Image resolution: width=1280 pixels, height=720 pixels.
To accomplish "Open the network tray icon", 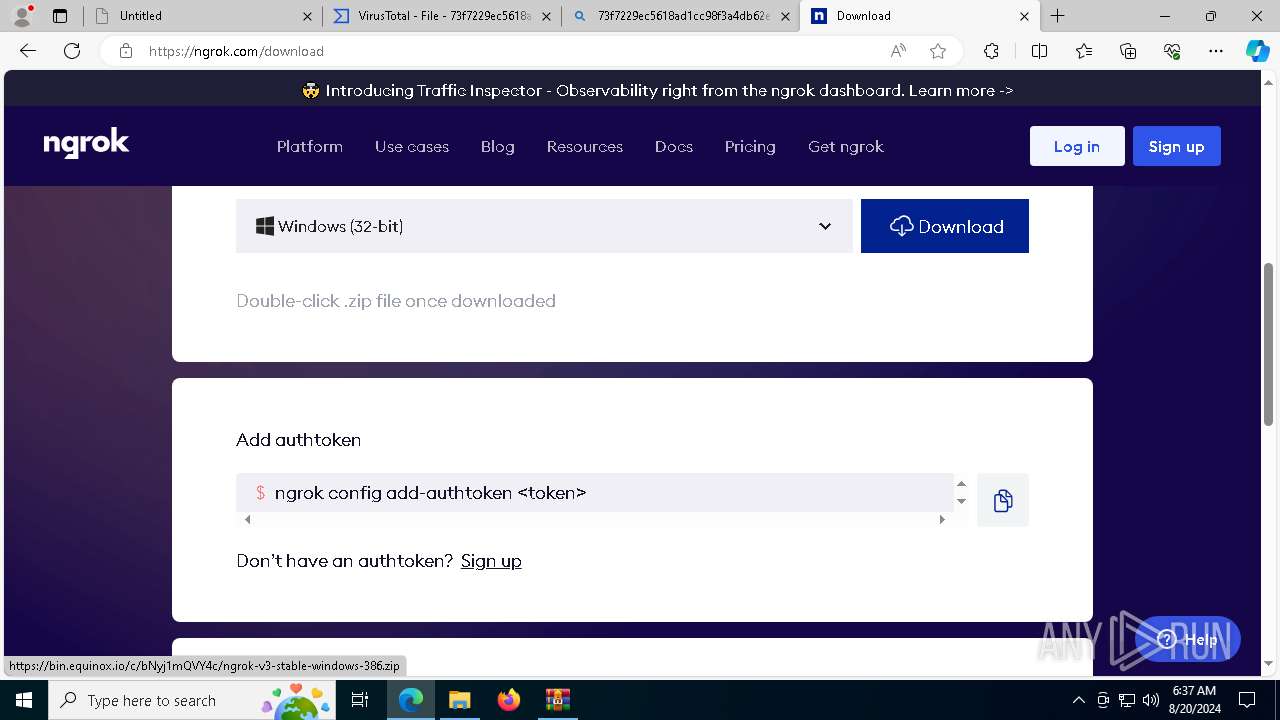I will click(x=1127, y=700).
